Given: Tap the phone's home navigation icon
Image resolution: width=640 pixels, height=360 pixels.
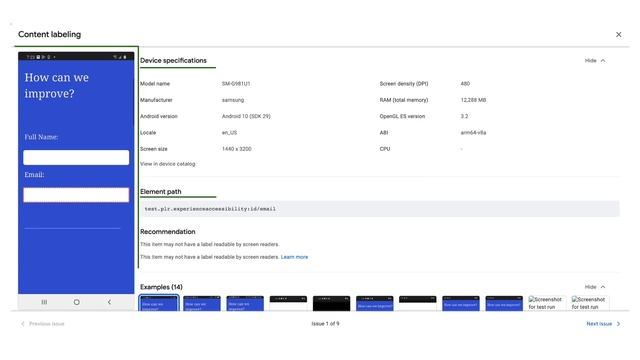Looking at the screenshot, I should (76, 302).
